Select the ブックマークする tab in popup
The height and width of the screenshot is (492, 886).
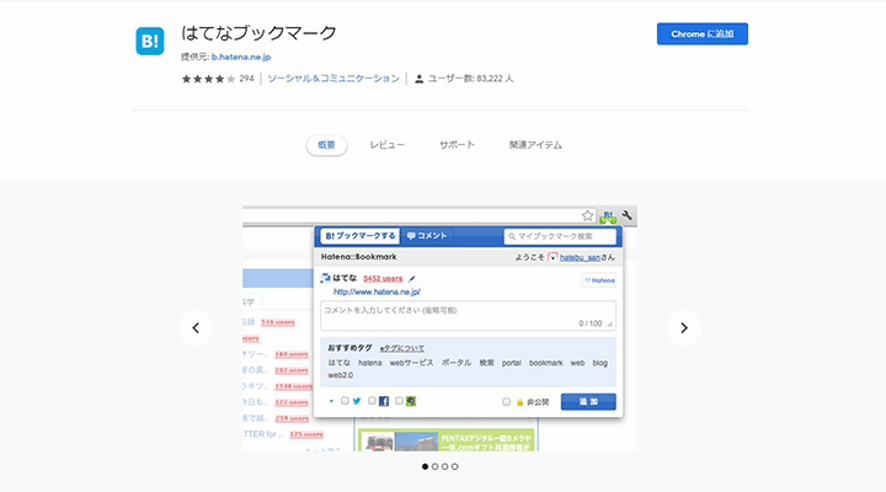point(360,236)
